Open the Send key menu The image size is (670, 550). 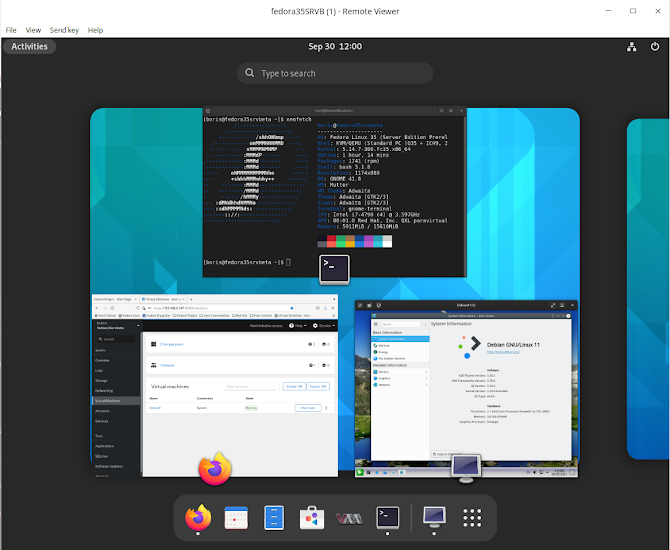(64, 30)
